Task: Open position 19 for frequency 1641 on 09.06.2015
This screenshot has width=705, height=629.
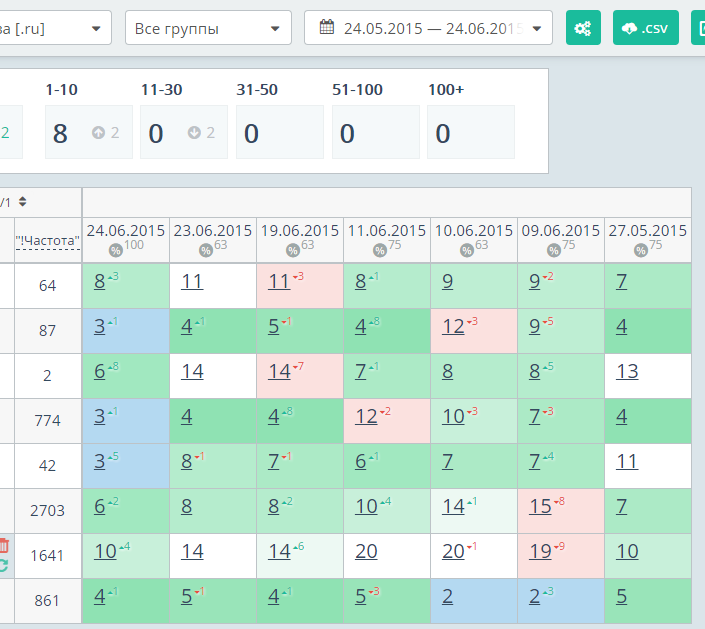Action: click(x=540, y=552)
